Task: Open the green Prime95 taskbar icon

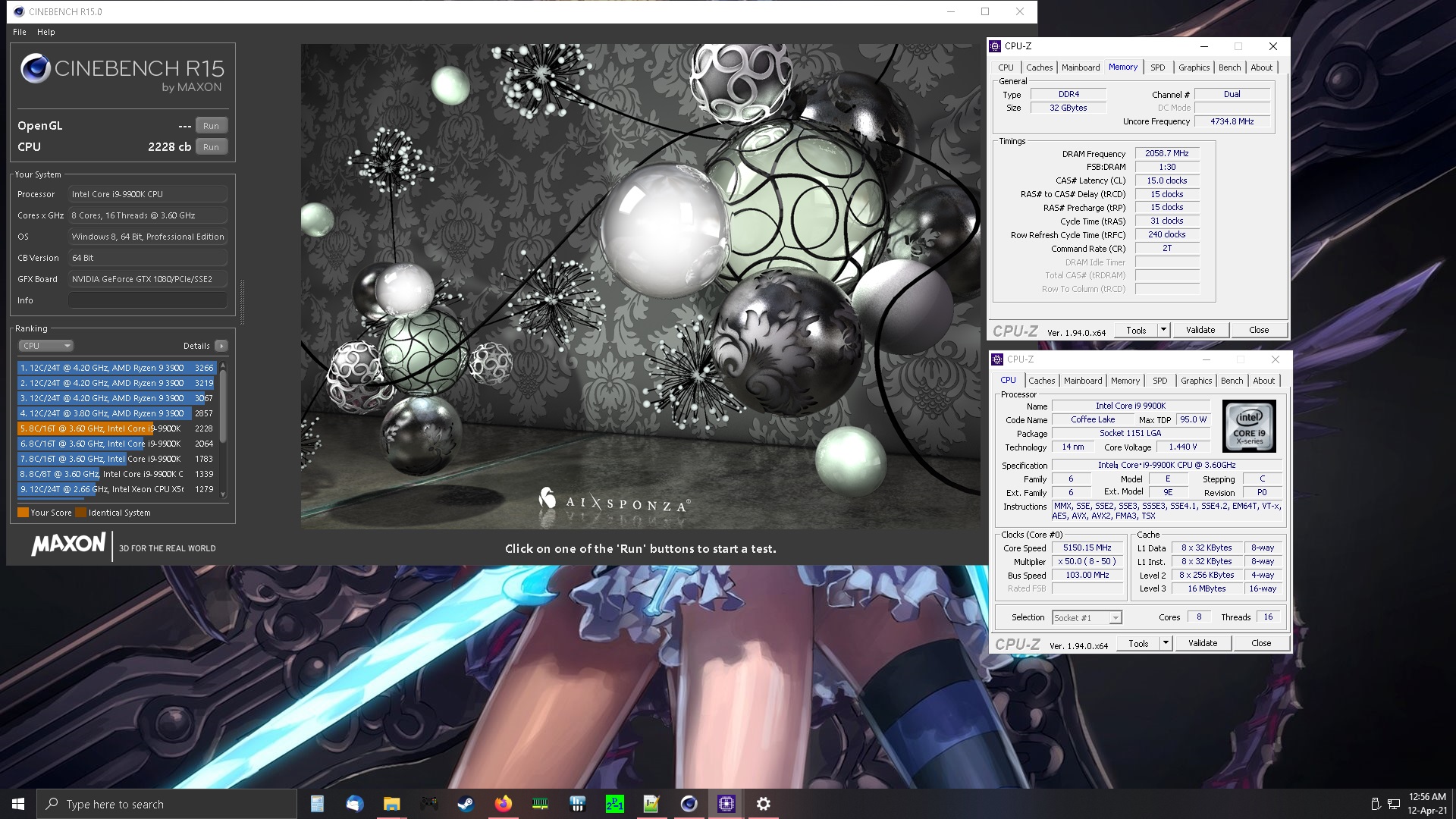Action: click(x=614, y=804)
